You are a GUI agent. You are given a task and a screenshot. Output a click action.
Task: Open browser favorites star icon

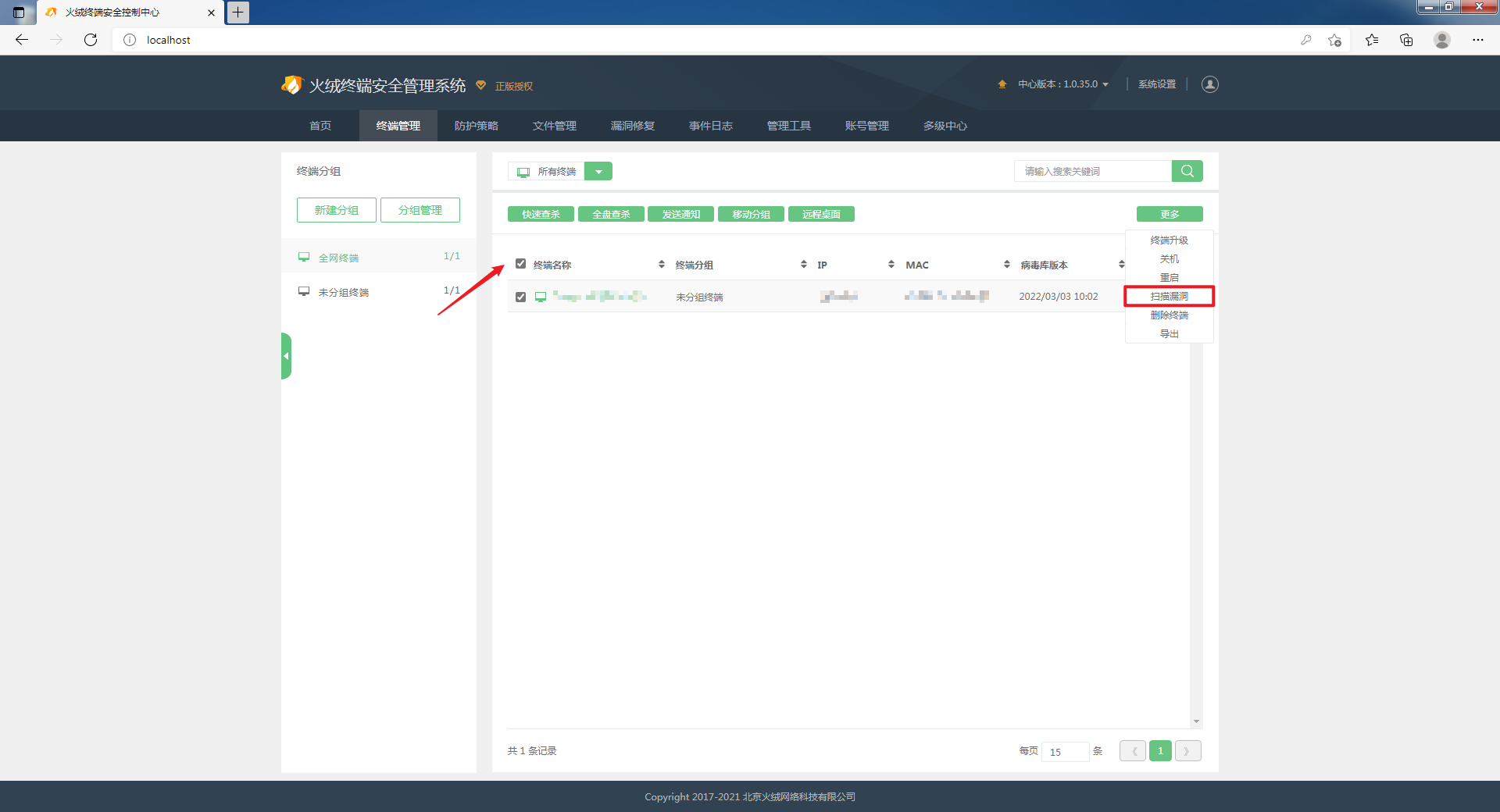click(x=1371, y=40)
